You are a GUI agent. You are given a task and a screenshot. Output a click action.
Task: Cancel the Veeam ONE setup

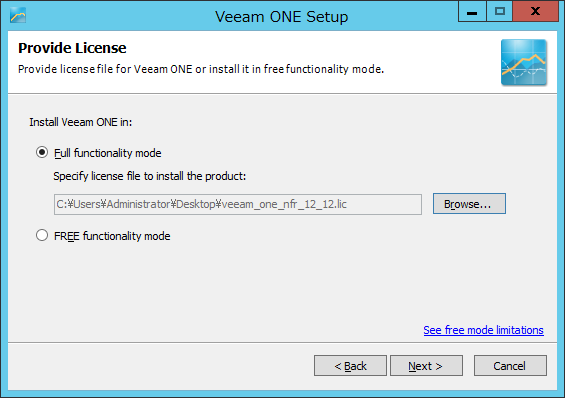point(510,366)
